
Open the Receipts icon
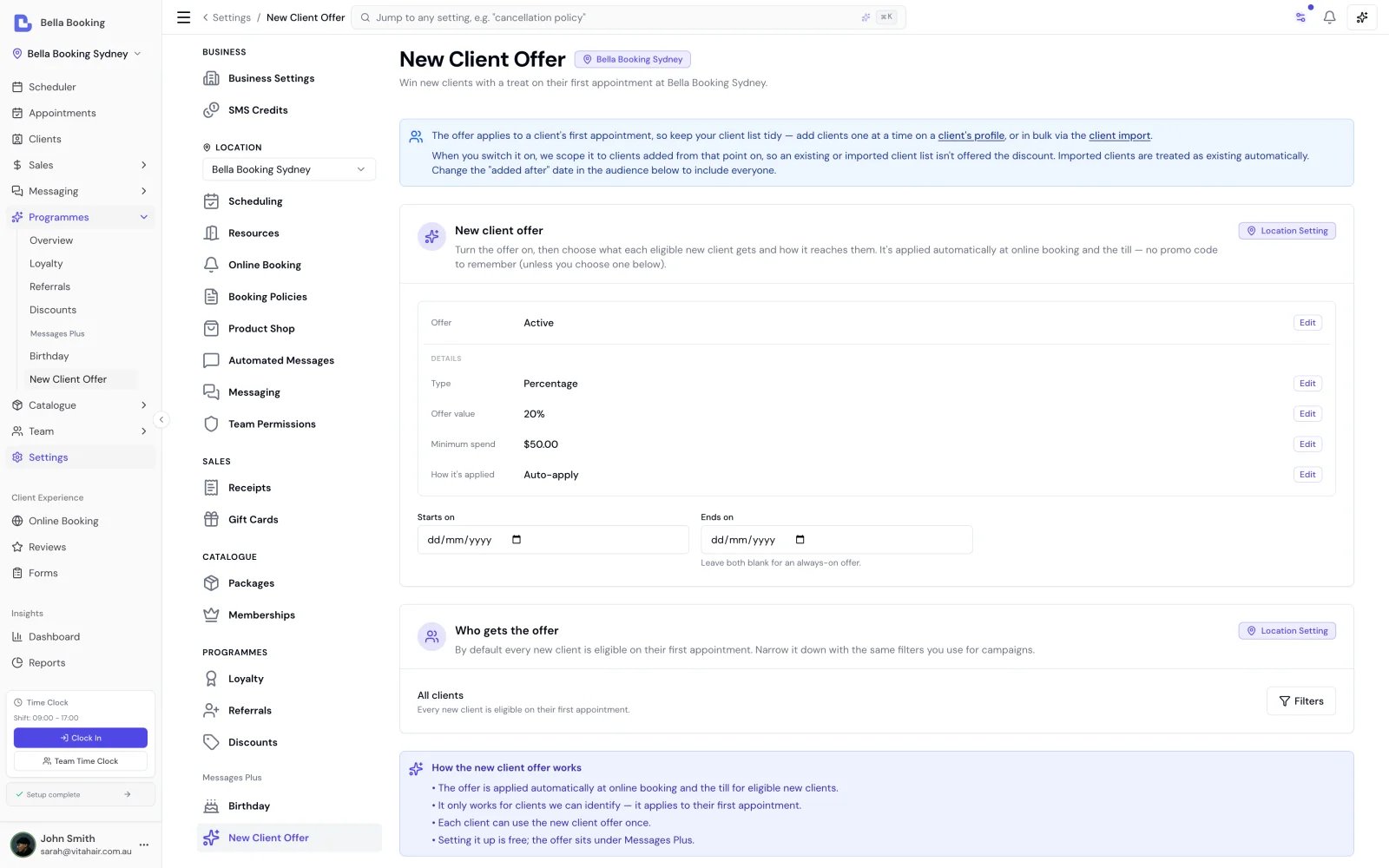[x=211, y=488]
